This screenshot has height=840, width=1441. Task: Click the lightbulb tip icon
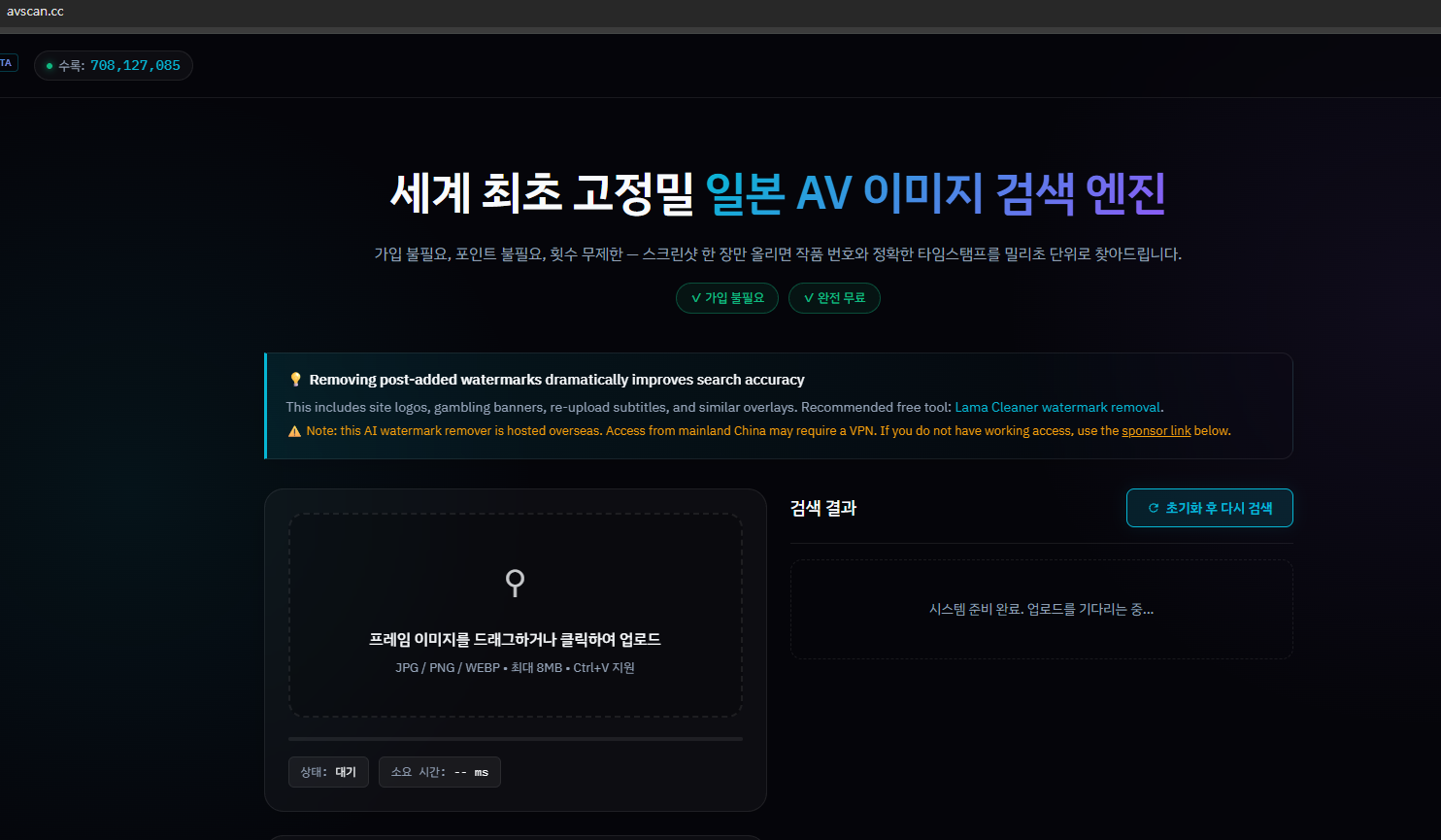coord(295,380)
